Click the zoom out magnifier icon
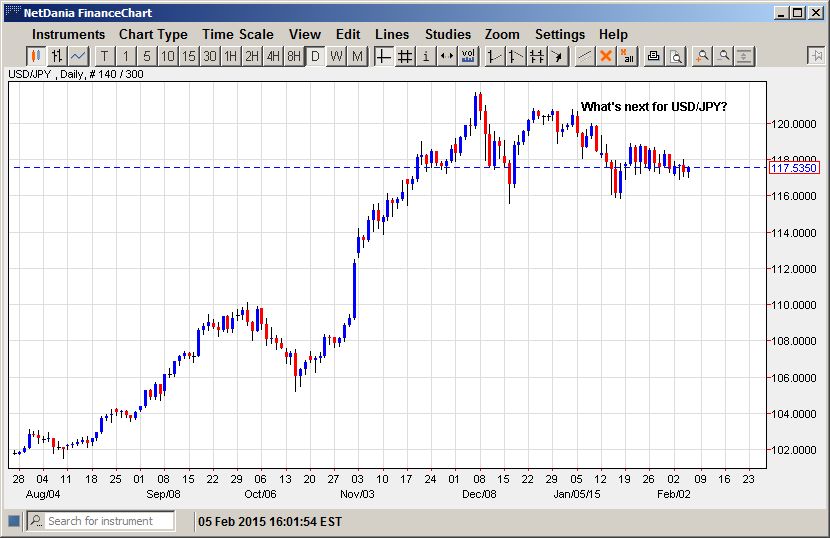The height and width of the screenshot is (538, 830). pyautogui.click(x=723, y=56)
